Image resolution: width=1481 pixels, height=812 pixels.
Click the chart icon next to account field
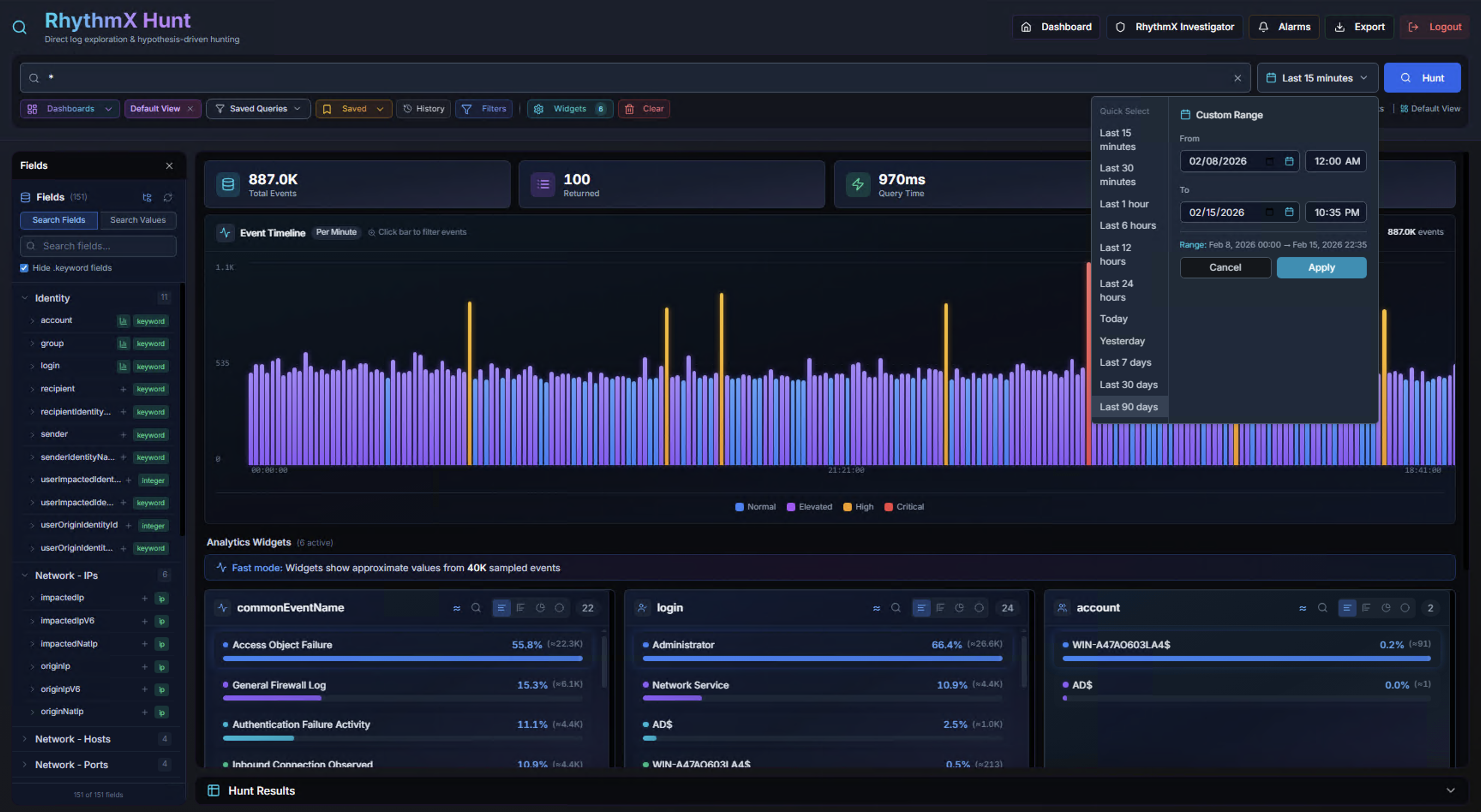[x=123, y=321]
